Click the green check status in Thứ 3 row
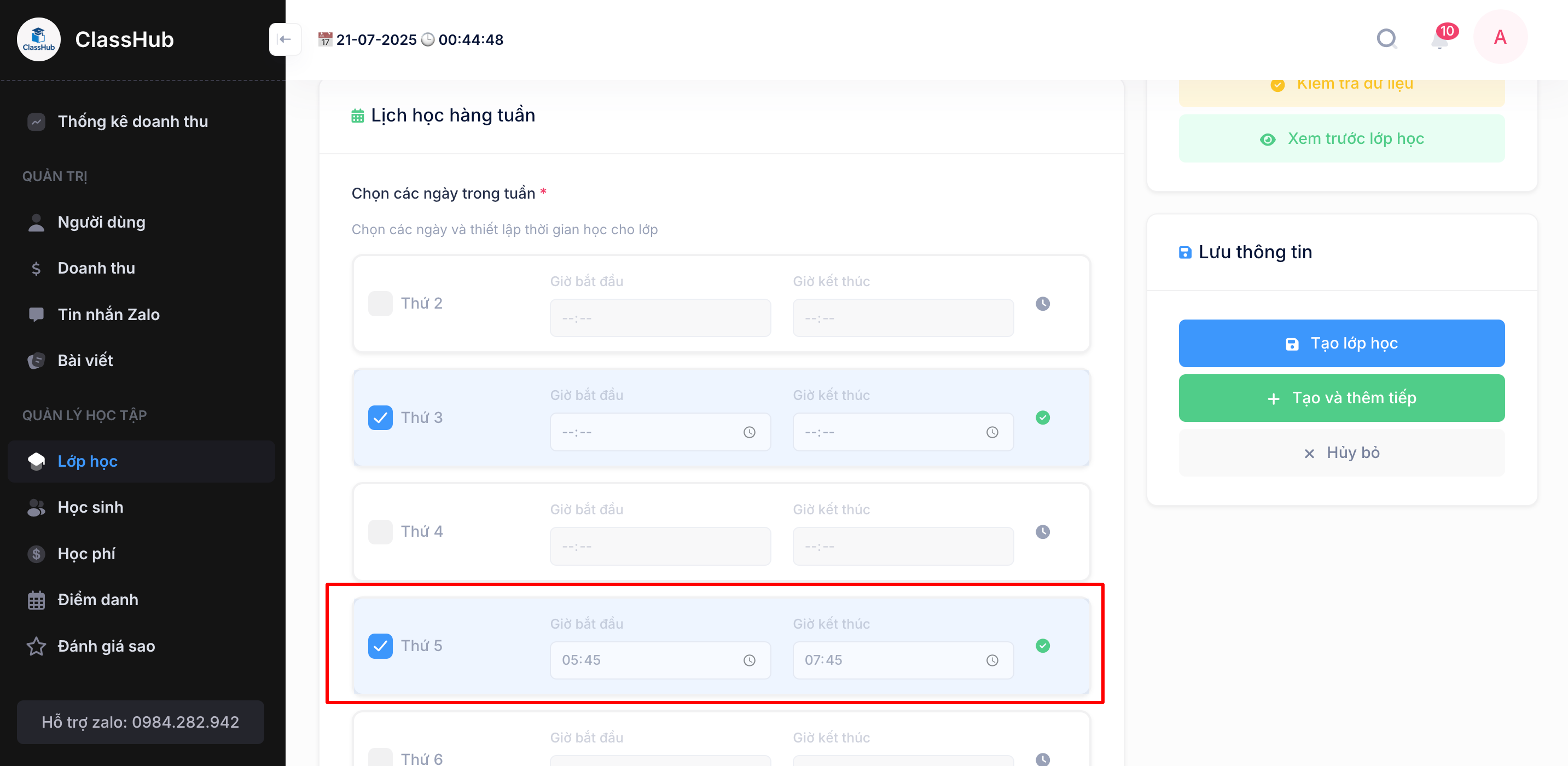The image size is (1568, 766). [x=1042, y=417]
